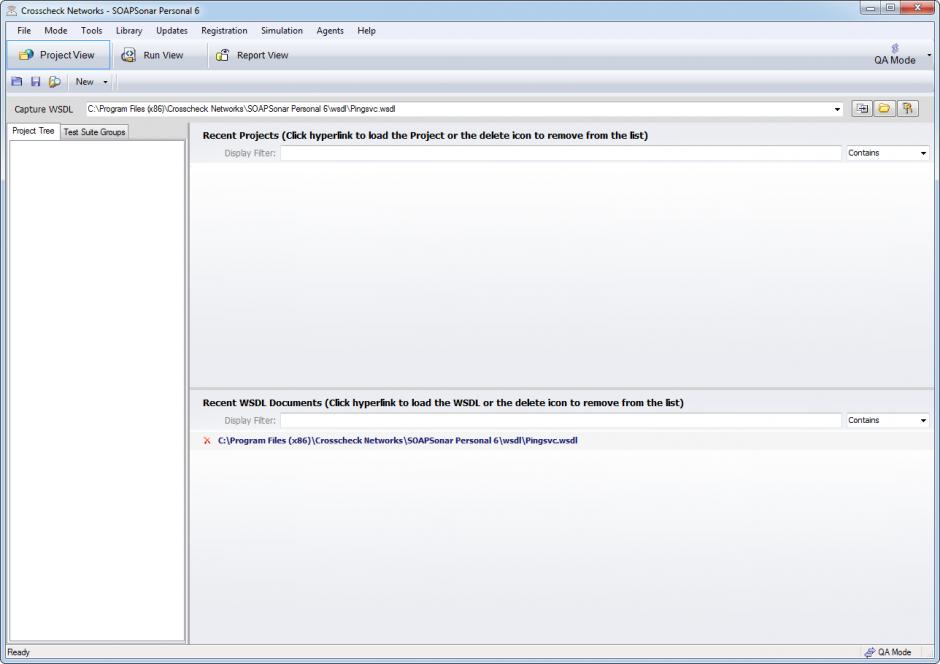
Task: Expand the arrow beside QA Mode toolbar button
Action: click(929, 55)
